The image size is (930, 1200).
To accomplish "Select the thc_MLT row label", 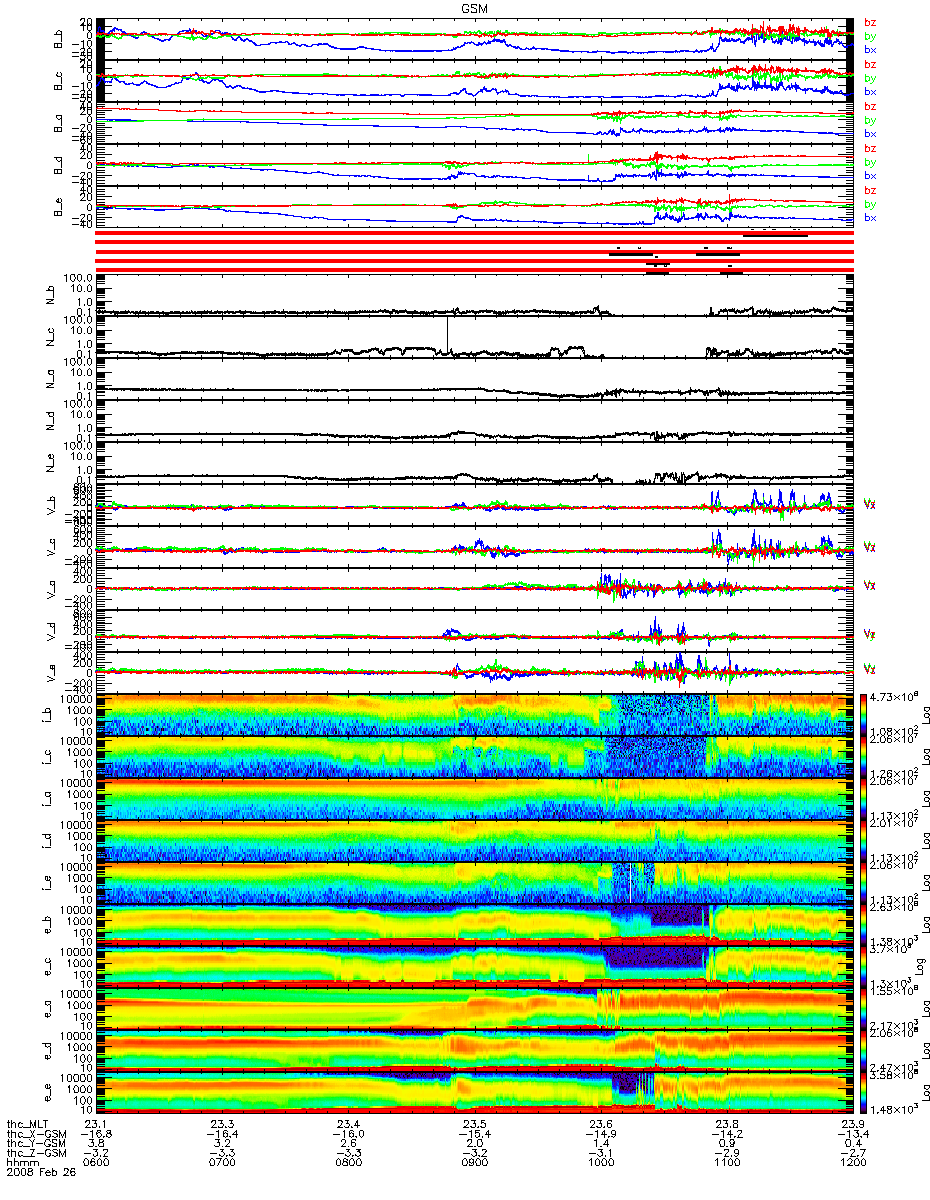I will click(29, 1125).
